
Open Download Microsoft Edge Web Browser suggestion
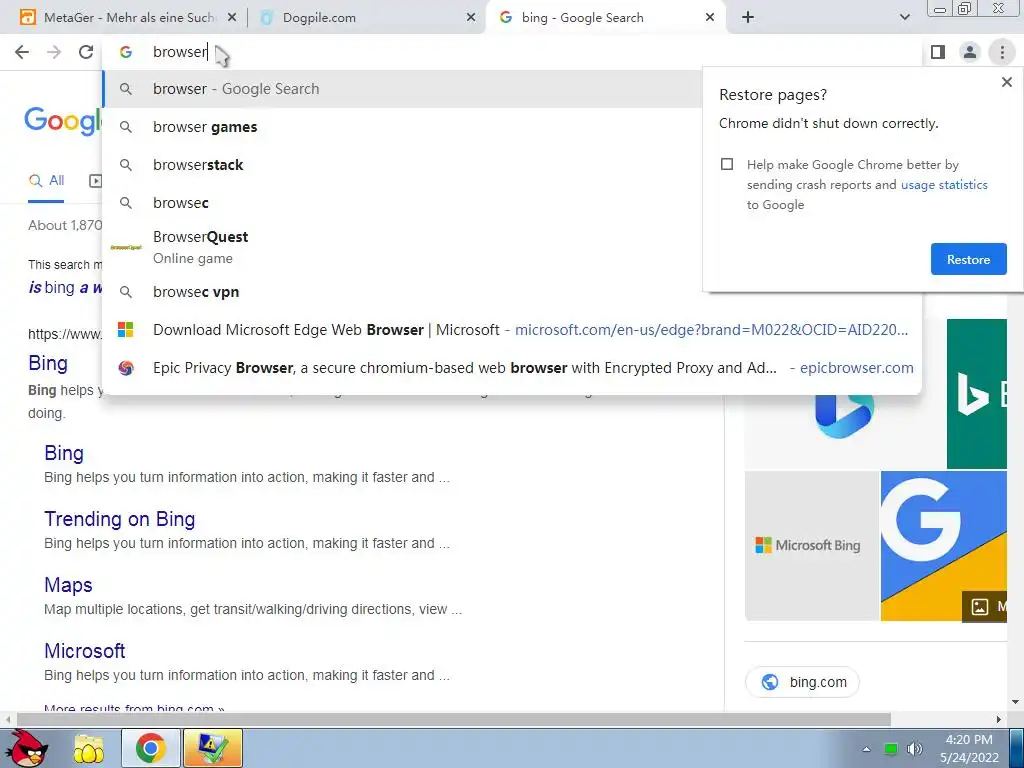[x=512, y=330]
